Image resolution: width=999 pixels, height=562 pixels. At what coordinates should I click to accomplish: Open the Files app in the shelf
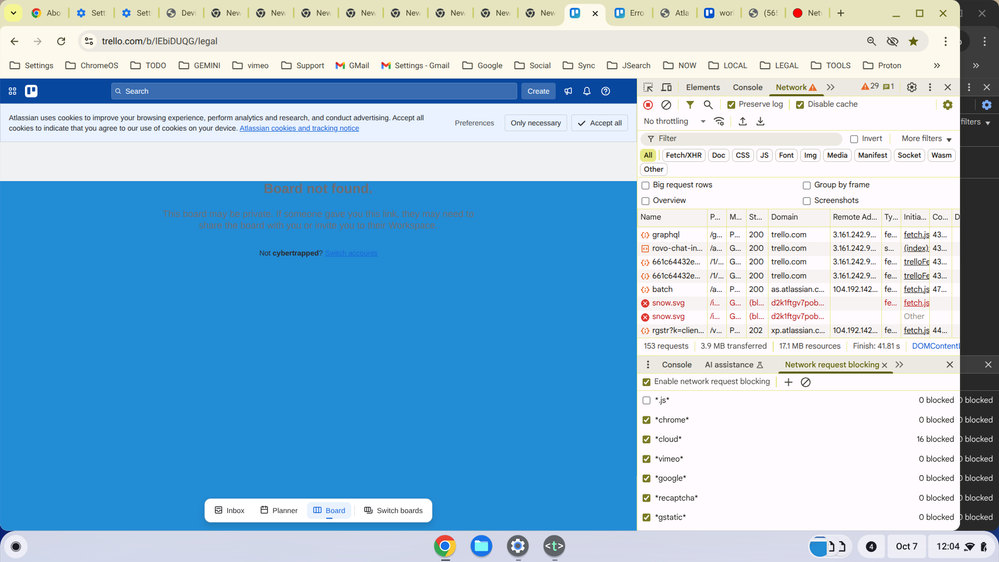point(481,546)
